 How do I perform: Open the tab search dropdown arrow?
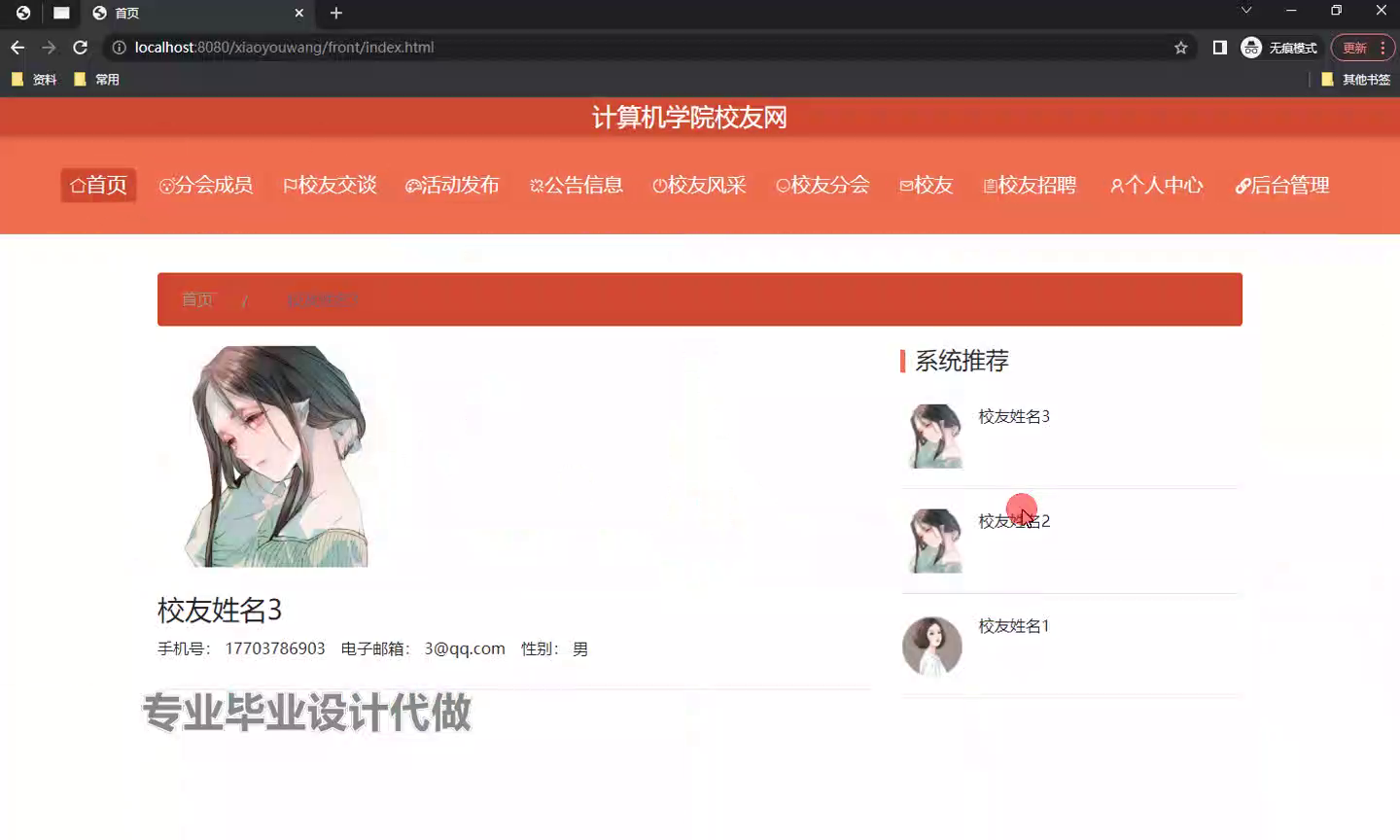pyautogui.click(x=1246, y=11)
